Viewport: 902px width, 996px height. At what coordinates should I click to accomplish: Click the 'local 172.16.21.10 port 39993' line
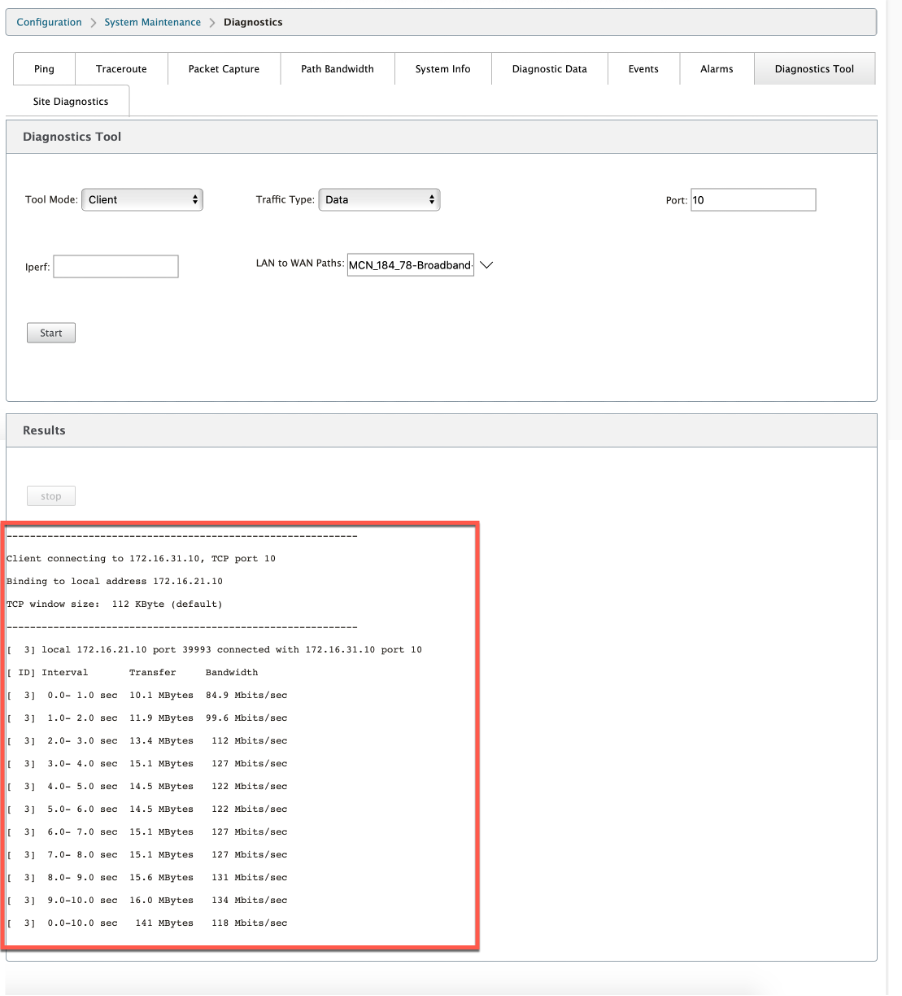point(214,650)
